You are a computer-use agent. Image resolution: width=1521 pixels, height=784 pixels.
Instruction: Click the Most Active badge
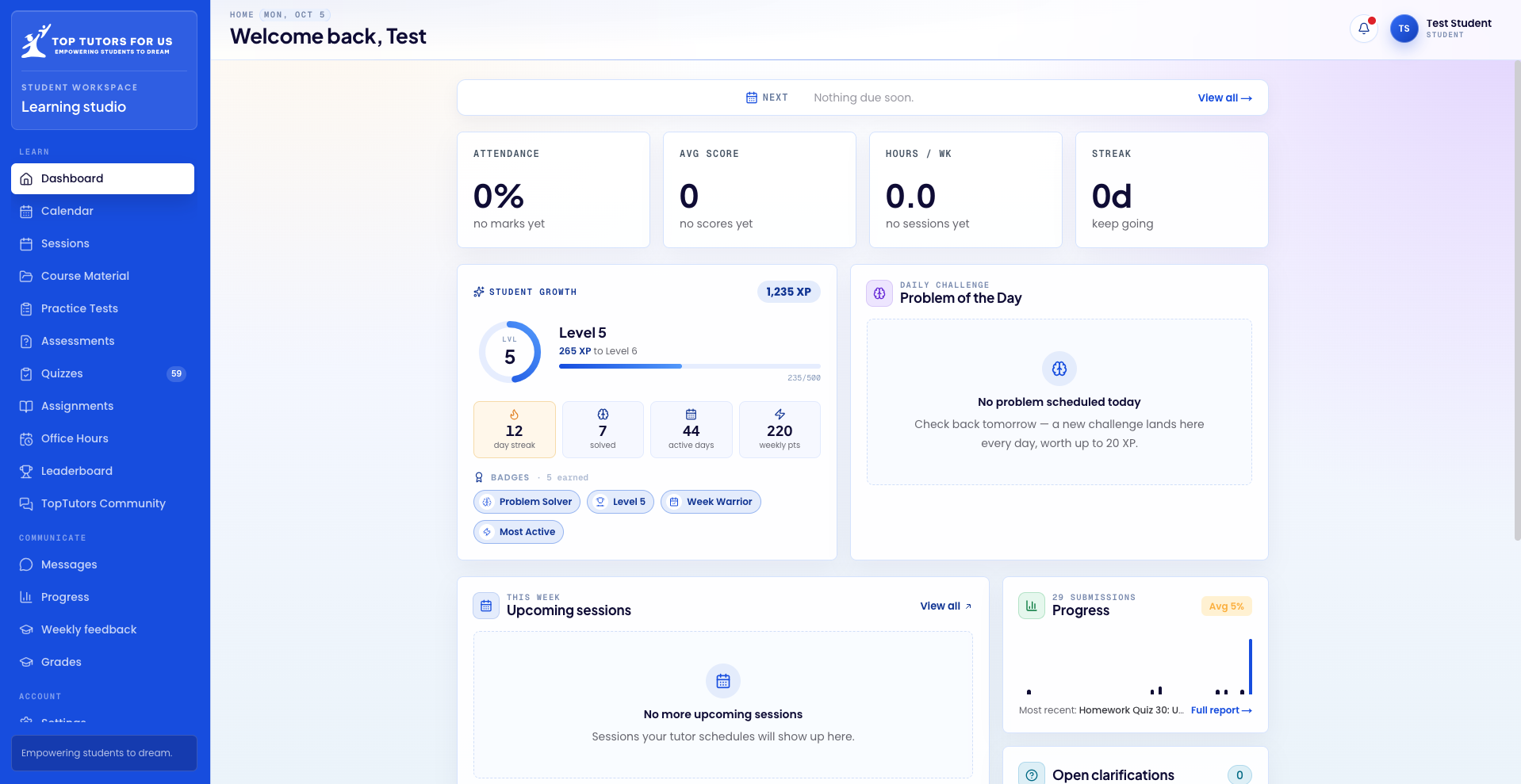(519, 532)
